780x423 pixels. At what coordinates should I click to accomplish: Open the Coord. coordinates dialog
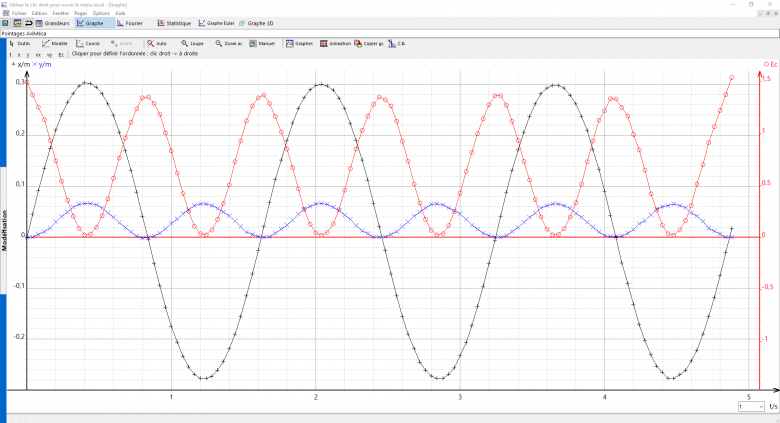coord(88,44)
